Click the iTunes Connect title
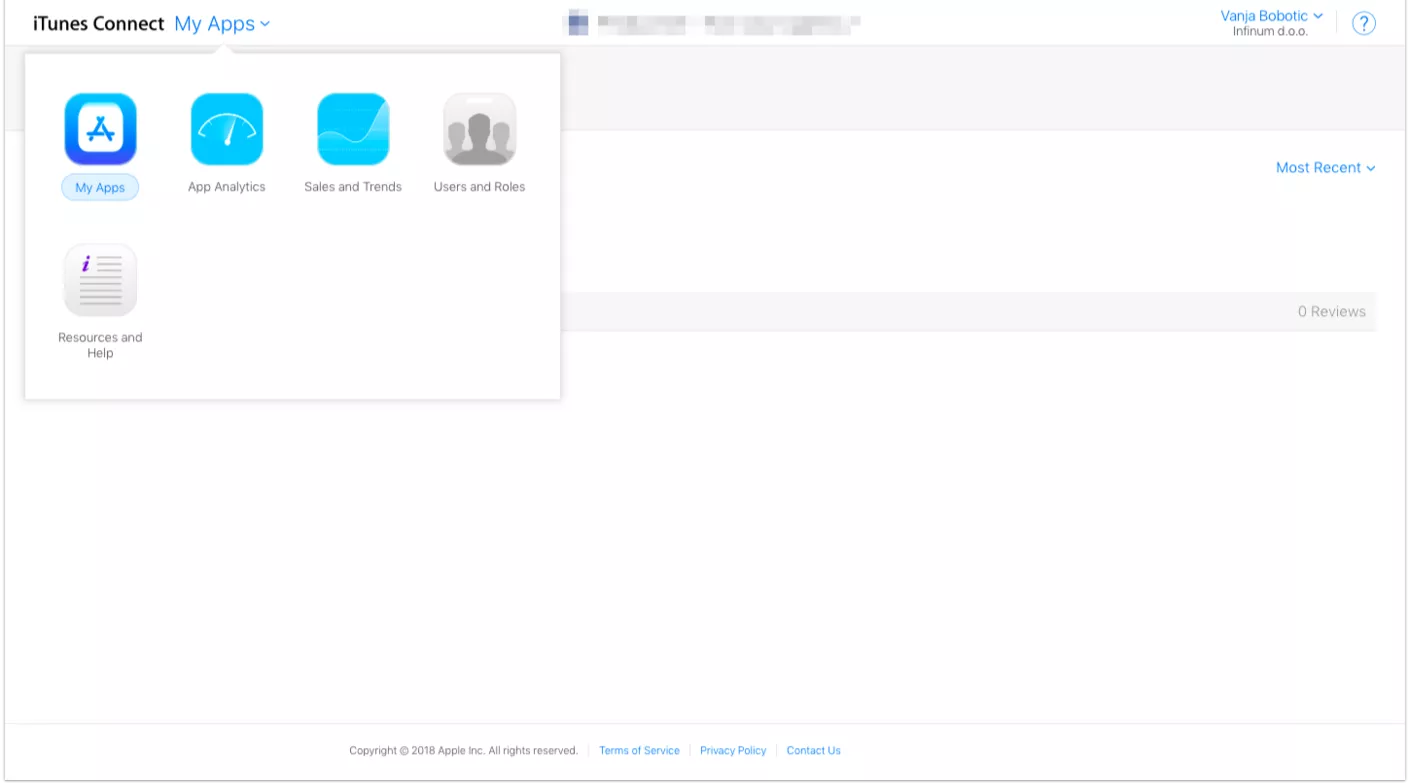Screen dimensions: 1410x783 coord(98,24)
